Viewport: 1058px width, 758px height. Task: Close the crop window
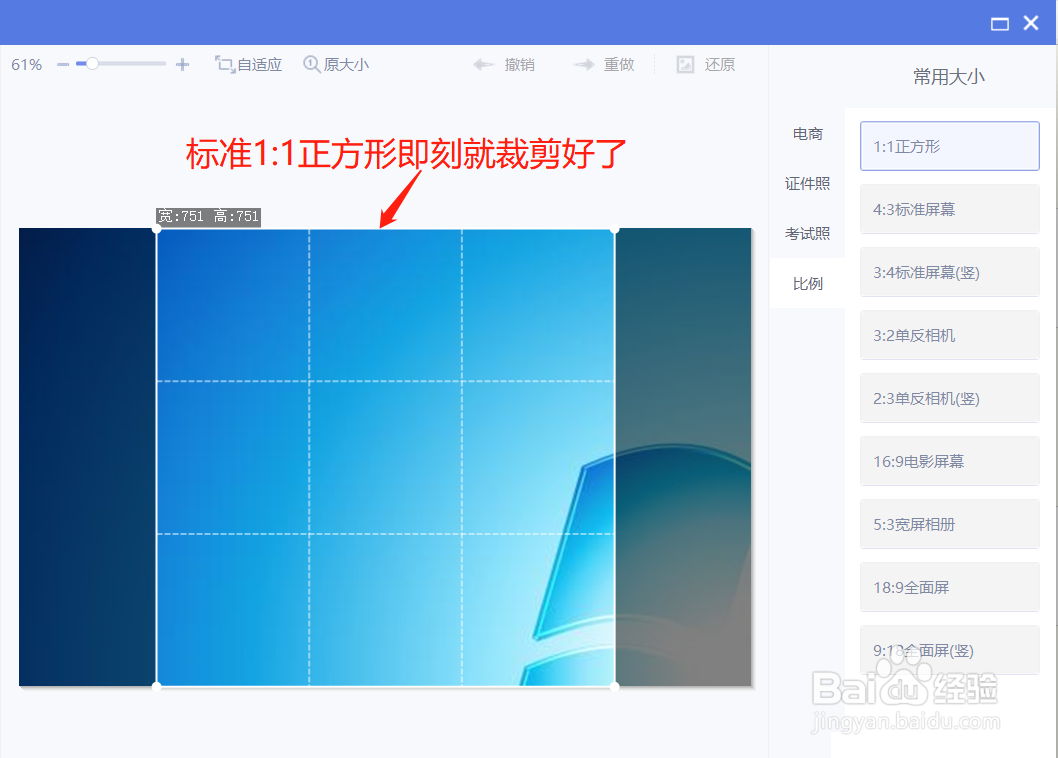[1031, 23]
